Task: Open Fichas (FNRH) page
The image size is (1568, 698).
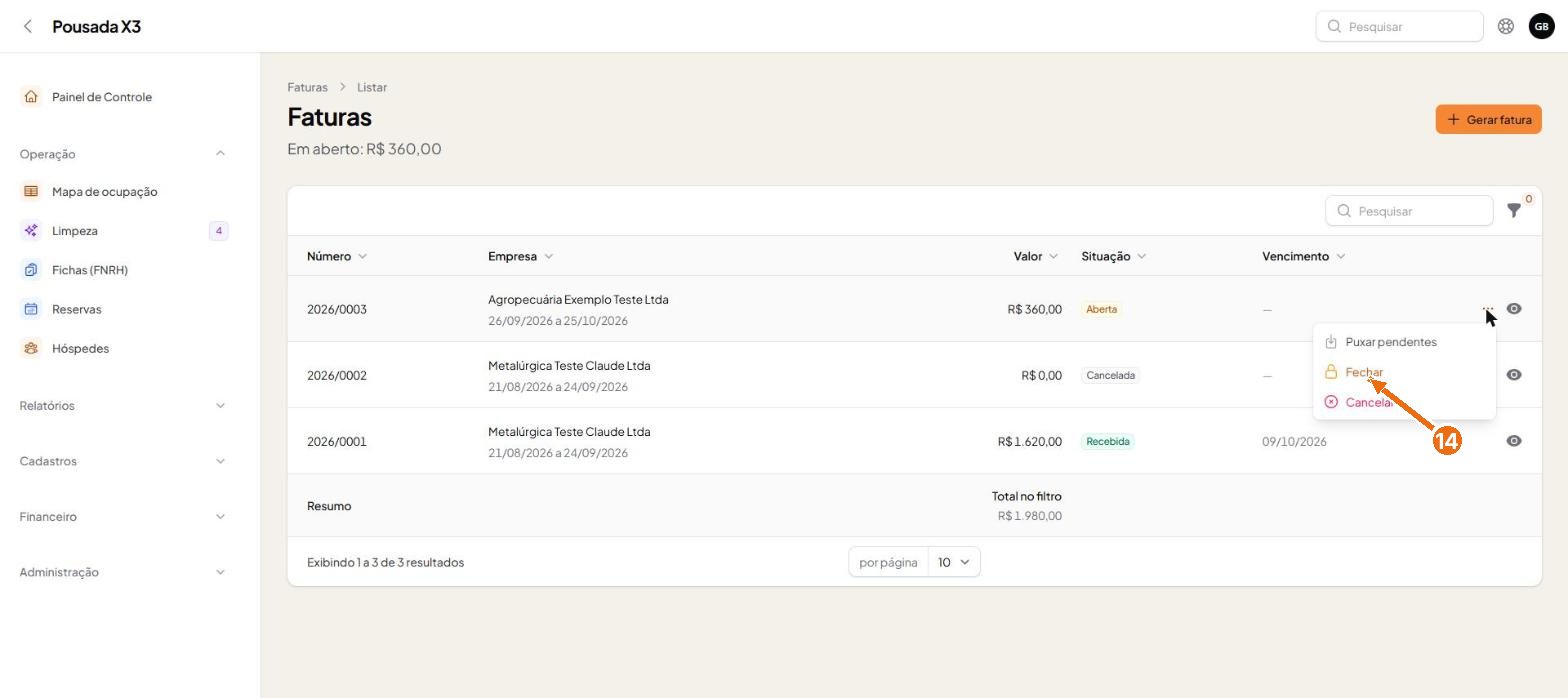Action: point(90,270)
